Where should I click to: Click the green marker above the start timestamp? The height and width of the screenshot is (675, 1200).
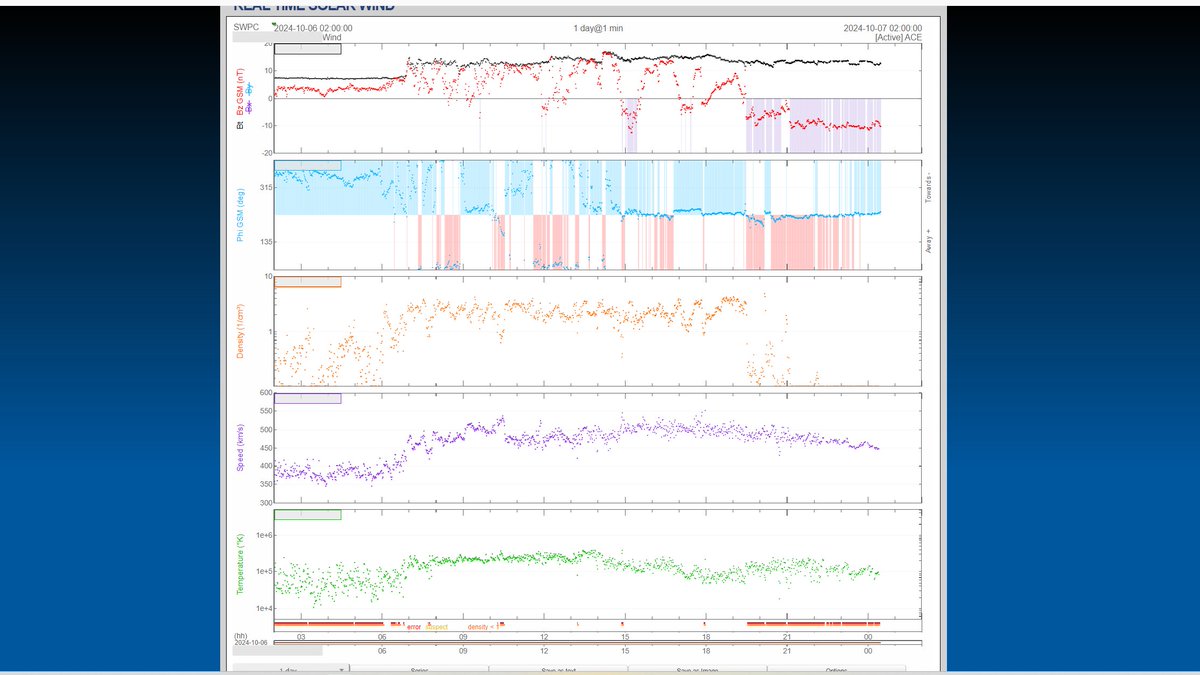click(272, 24)
